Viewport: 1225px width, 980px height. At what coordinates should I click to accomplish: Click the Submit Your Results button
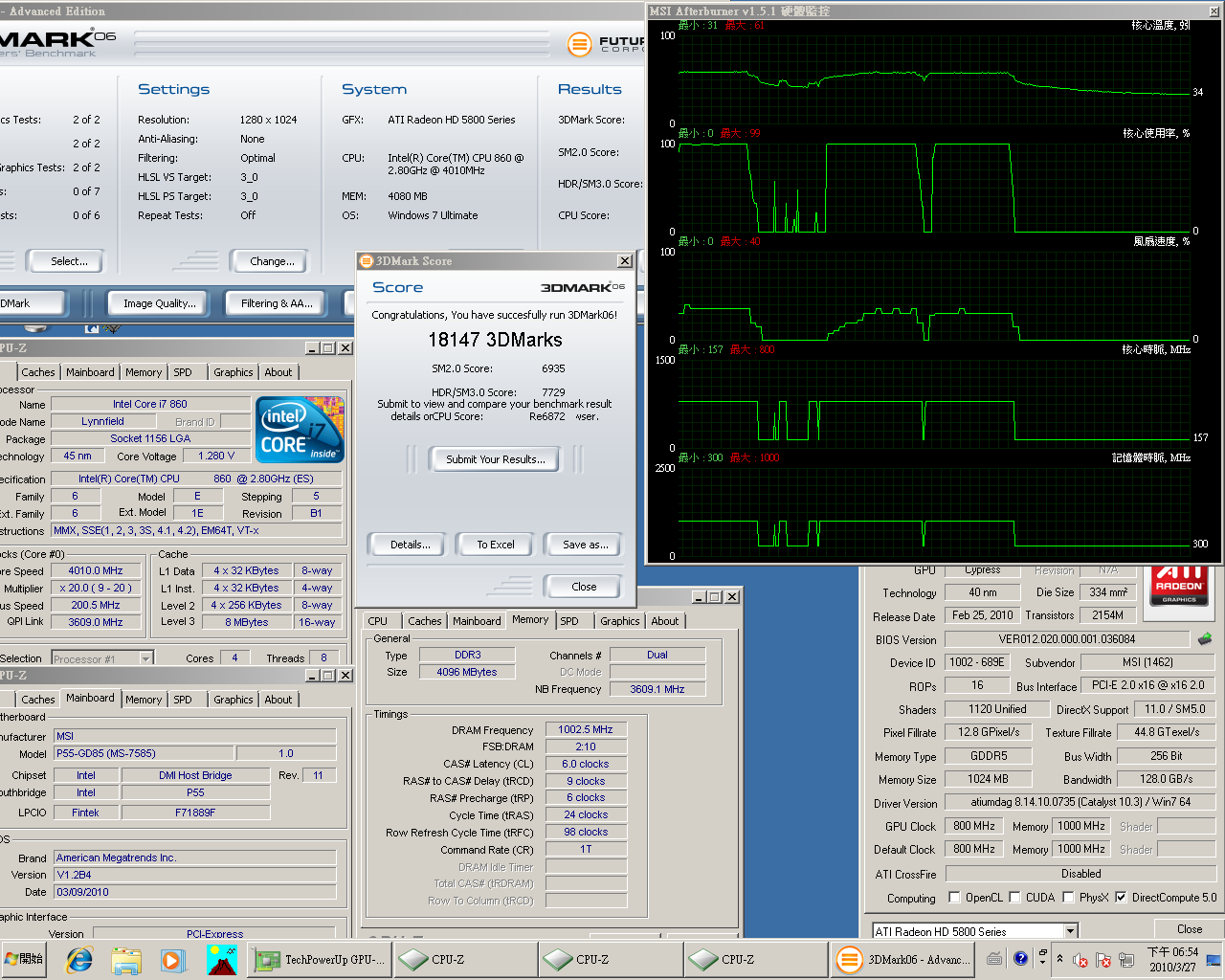pos(496,459)
